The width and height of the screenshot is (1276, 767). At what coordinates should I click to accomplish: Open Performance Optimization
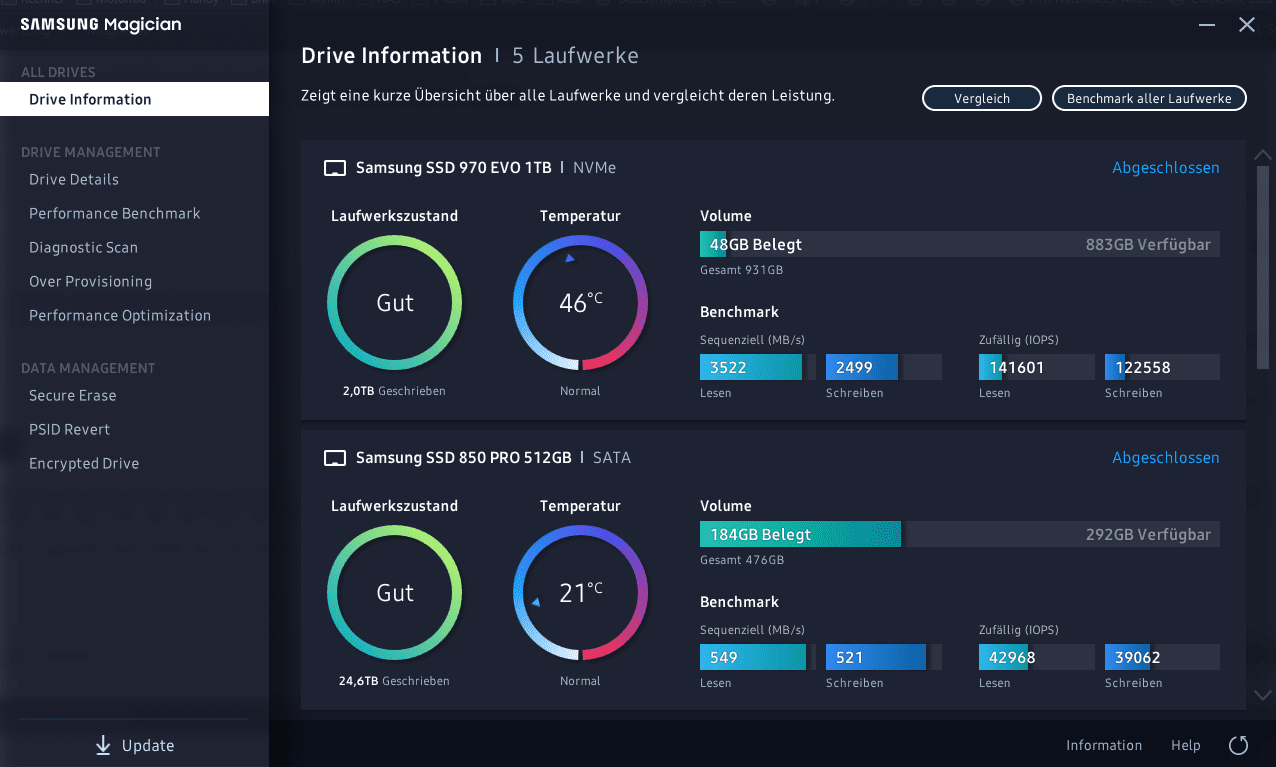120,315
